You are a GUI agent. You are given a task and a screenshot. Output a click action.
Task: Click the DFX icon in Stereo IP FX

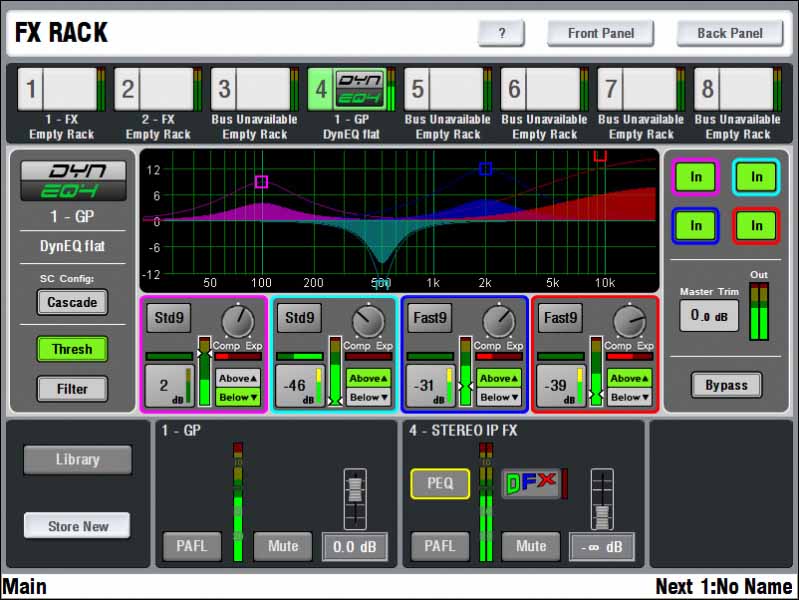[531, 483]
